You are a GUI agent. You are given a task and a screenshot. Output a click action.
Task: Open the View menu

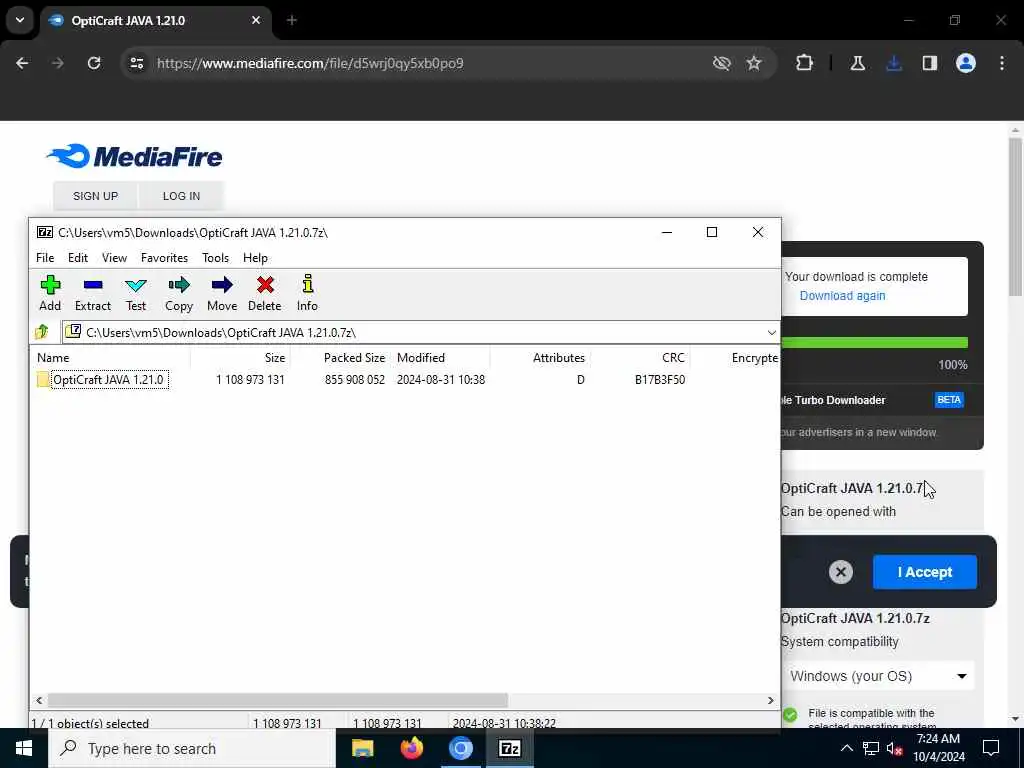(x=114, y=258)
